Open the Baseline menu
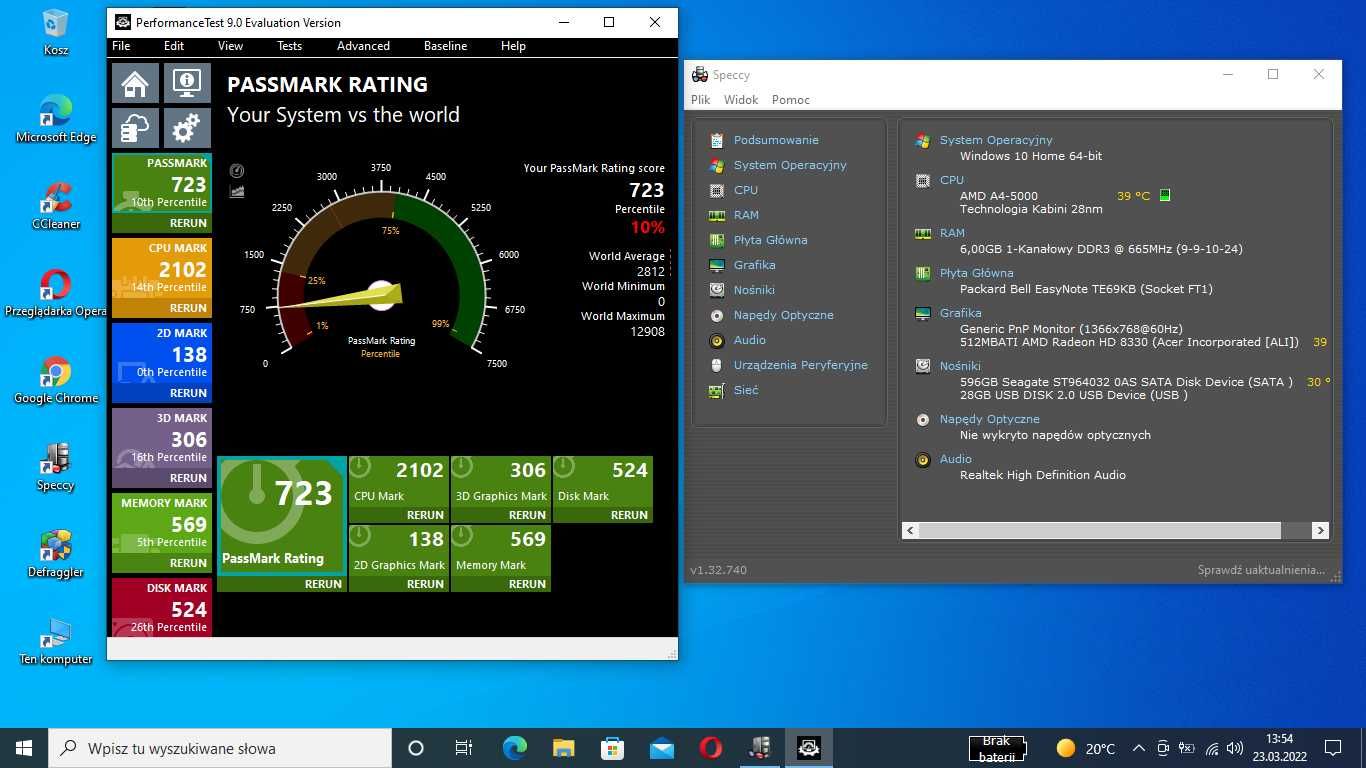The height and width of the screenshot is (768, 1366). pyautogui.click(x=445, y=46)
